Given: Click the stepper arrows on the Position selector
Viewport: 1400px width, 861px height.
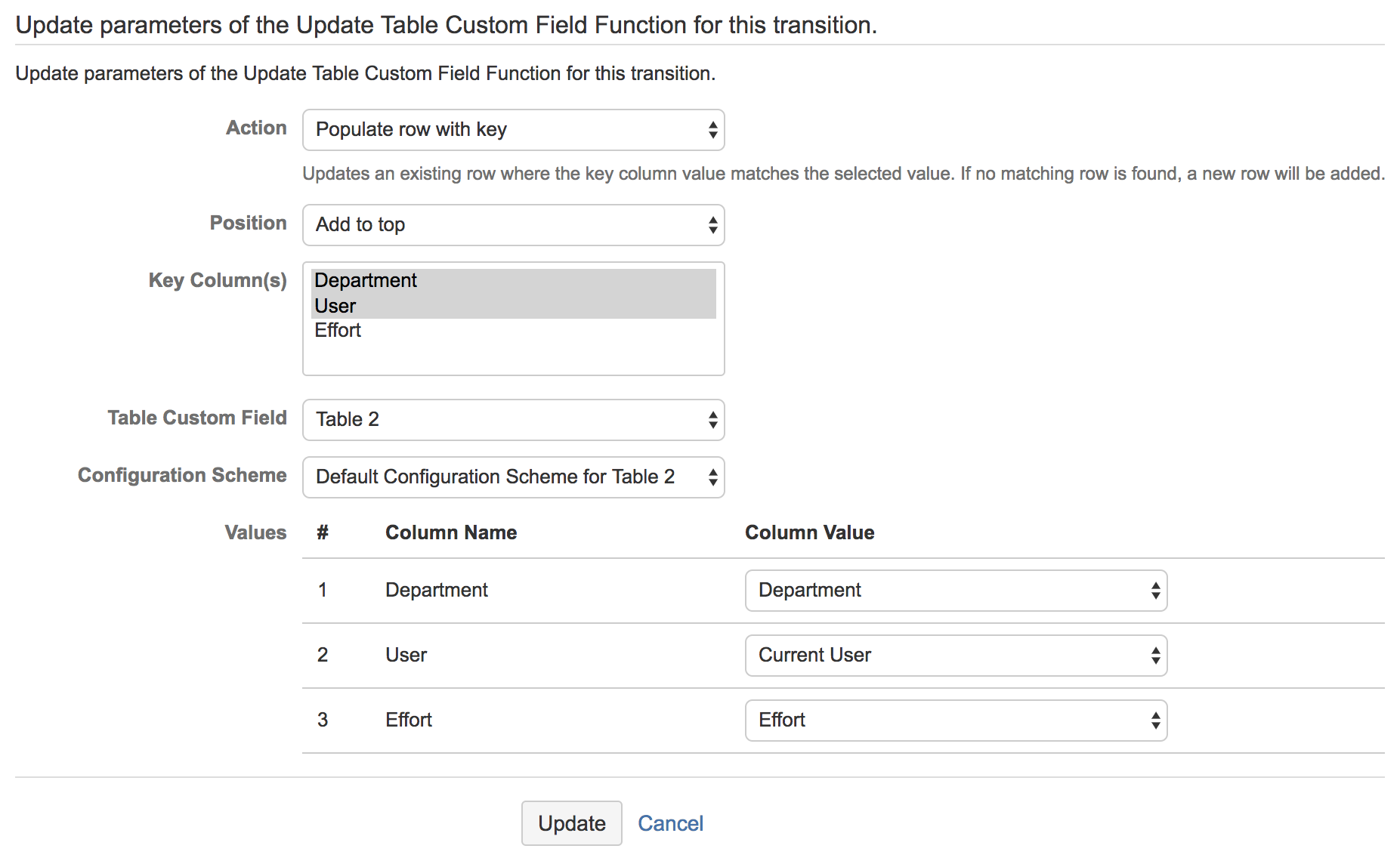Looking at the screenshot, I should pyautogui.click(x=712, y=224).
